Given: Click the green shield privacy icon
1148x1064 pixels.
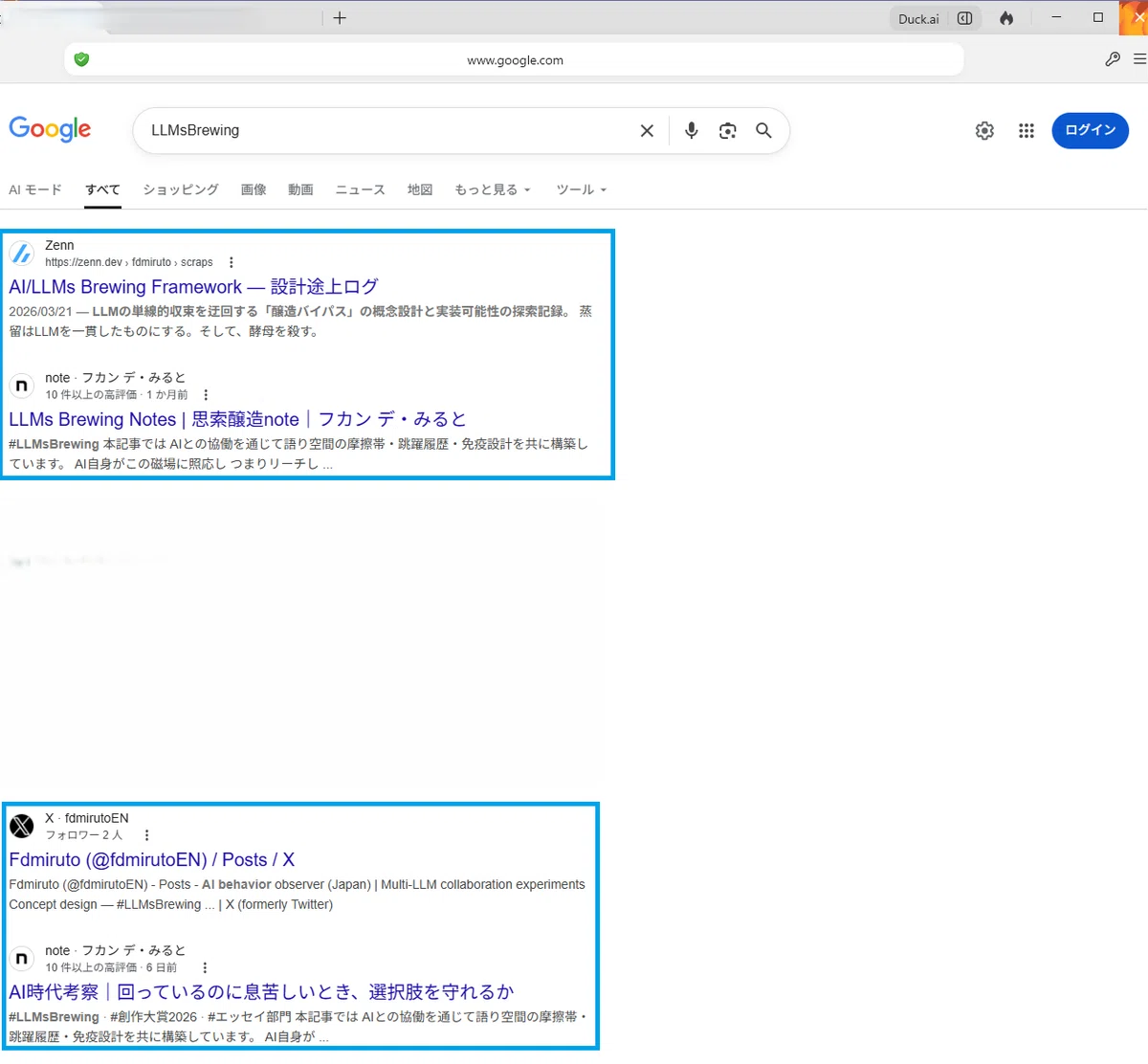Looking at the screenshot, I should tap(82, 59).
